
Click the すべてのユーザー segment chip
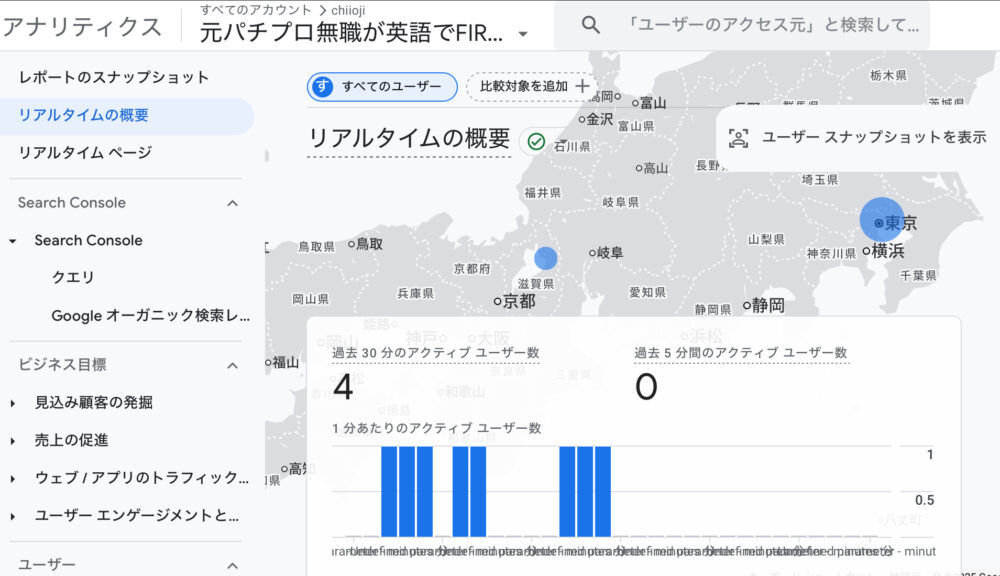pos(382,87)
